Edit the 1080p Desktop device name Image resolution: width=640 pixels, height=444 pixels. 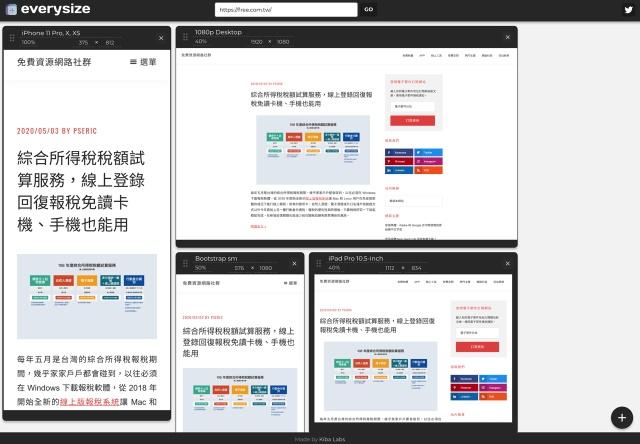(218, 32)
